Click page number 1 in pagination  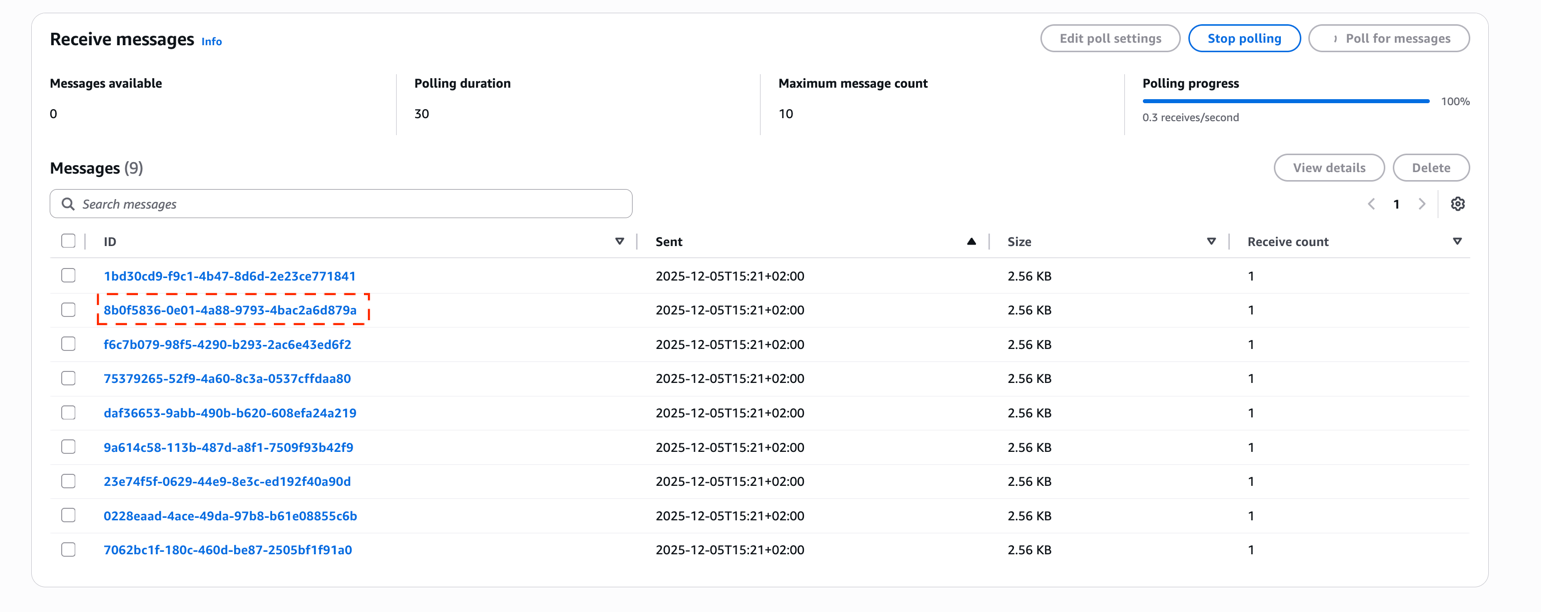[x=1396, y=204]
